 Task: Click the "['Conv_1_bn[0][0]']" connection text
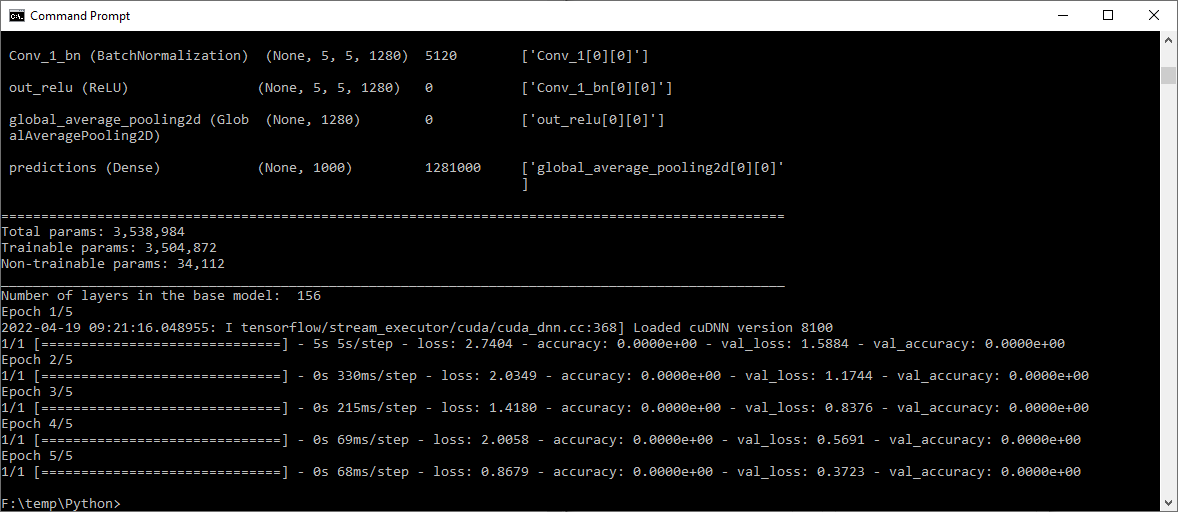pos(597,88)
